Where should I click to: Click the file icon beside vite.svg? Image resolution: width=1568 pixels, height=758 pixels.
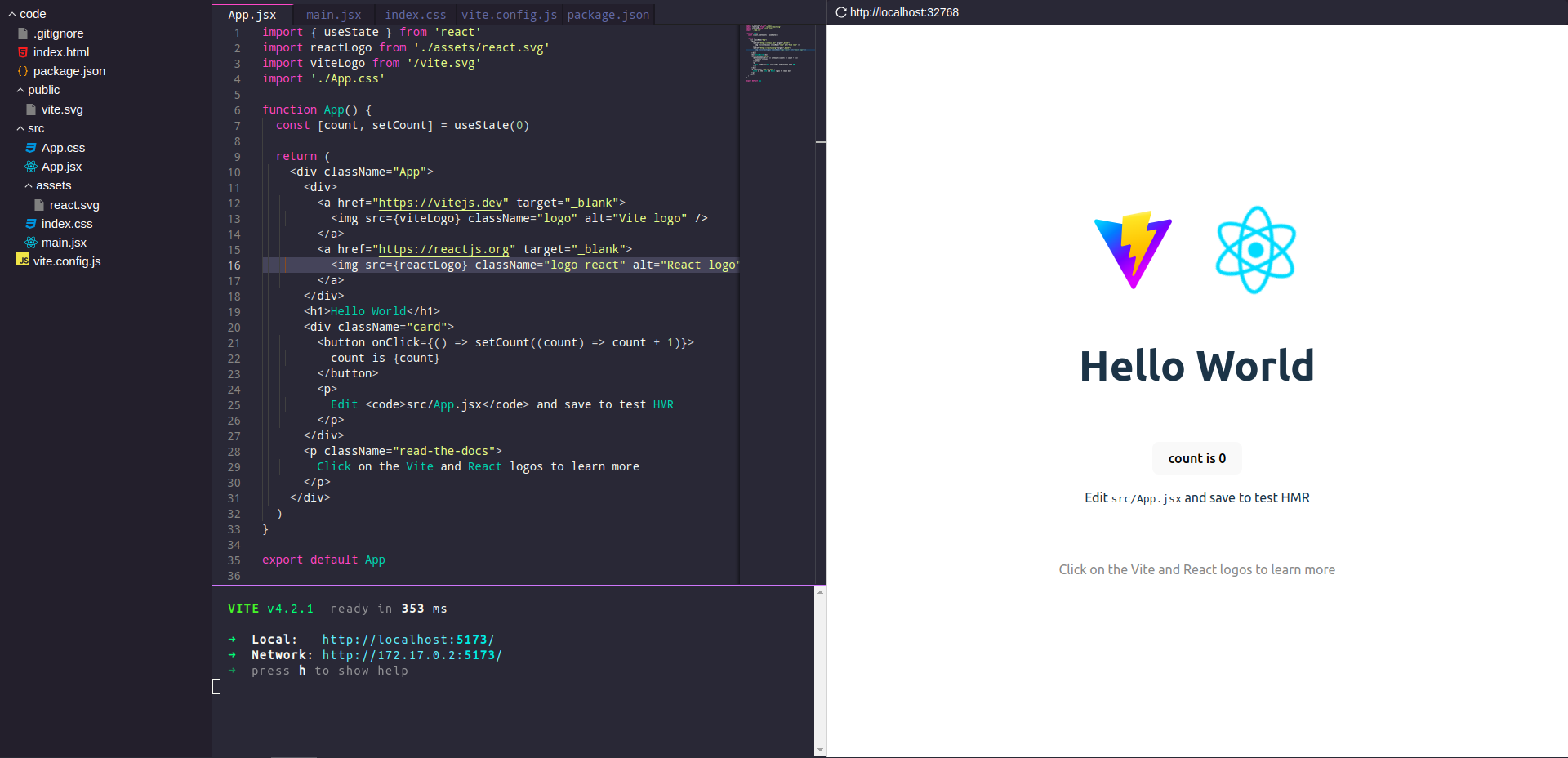click(x=31, y=109)
